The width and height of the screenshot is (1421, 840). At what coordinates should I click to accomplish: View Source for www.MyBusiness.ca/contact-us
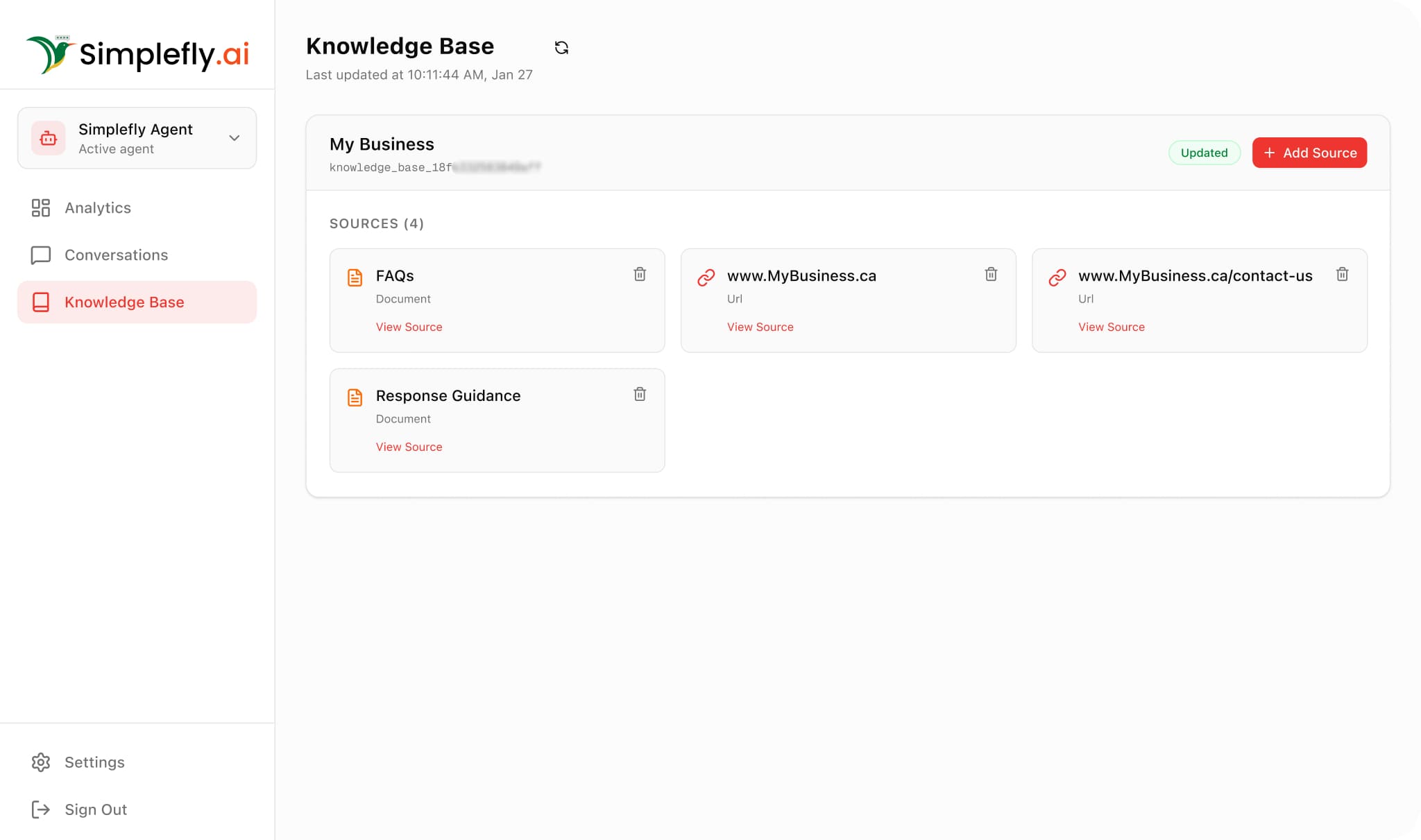[1111, 327]
